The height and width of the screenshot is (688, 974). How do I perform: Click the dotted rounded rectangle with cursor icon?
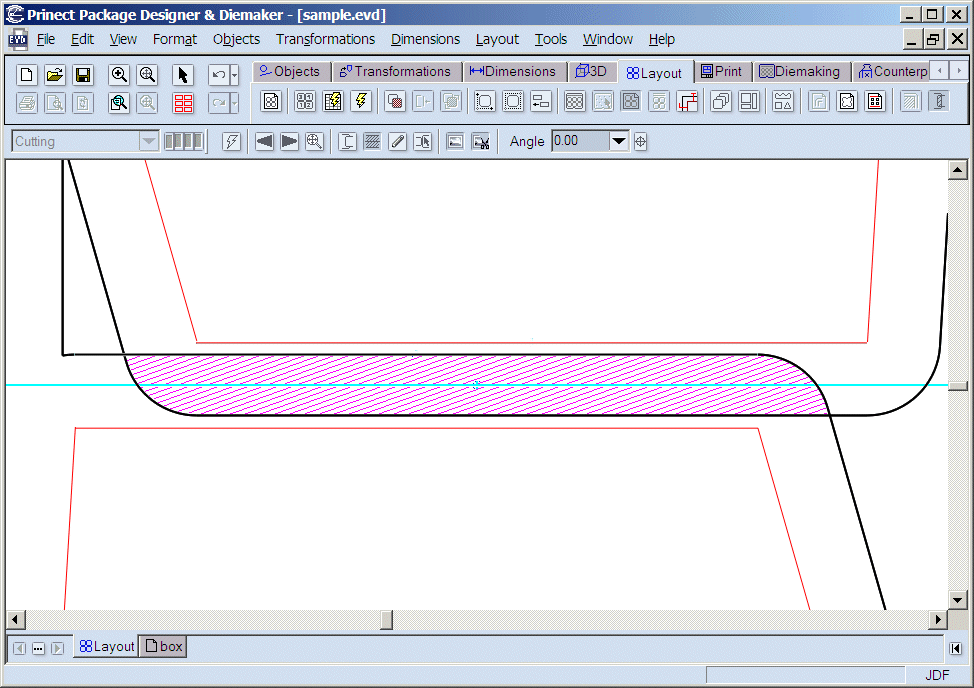tap(485, 101)
